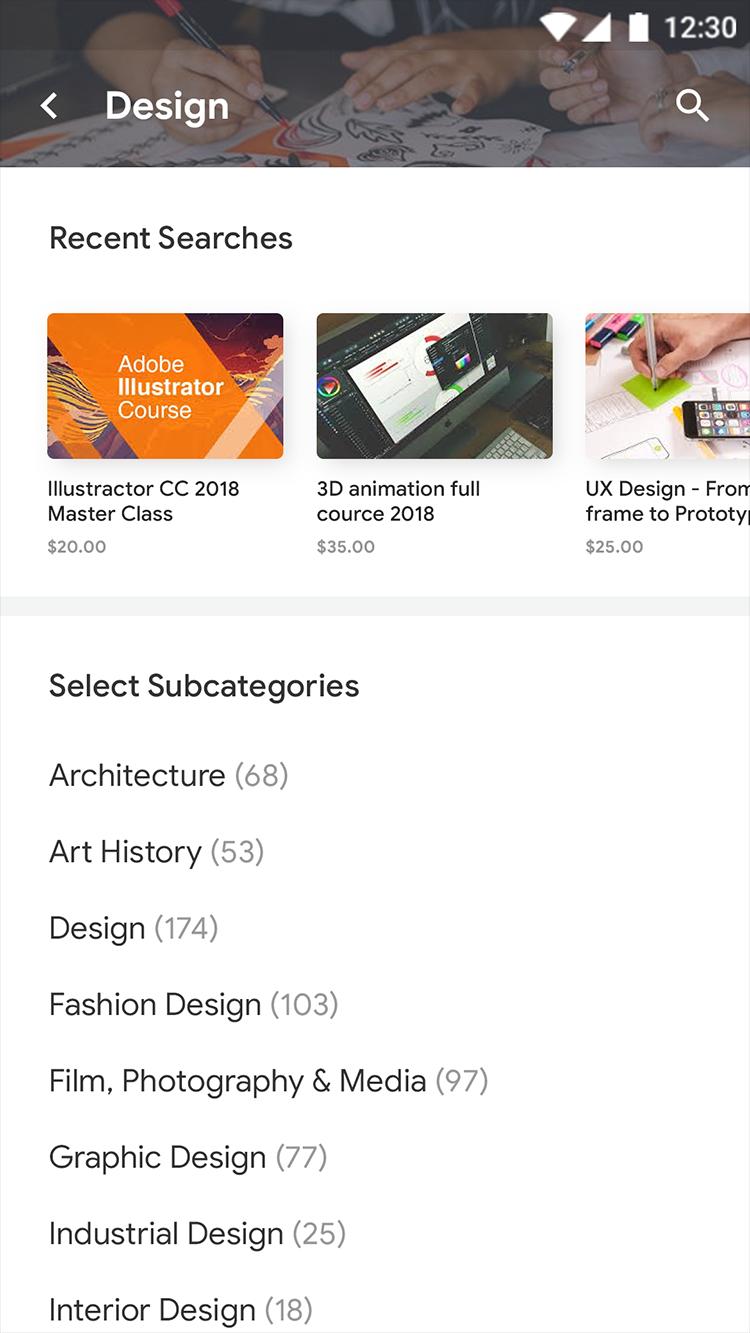Select the Graphic Design subcategory
Image resolution: width=750 pixels, height=1333 pixels.
pyautogui.click(x=188, y=1158)
